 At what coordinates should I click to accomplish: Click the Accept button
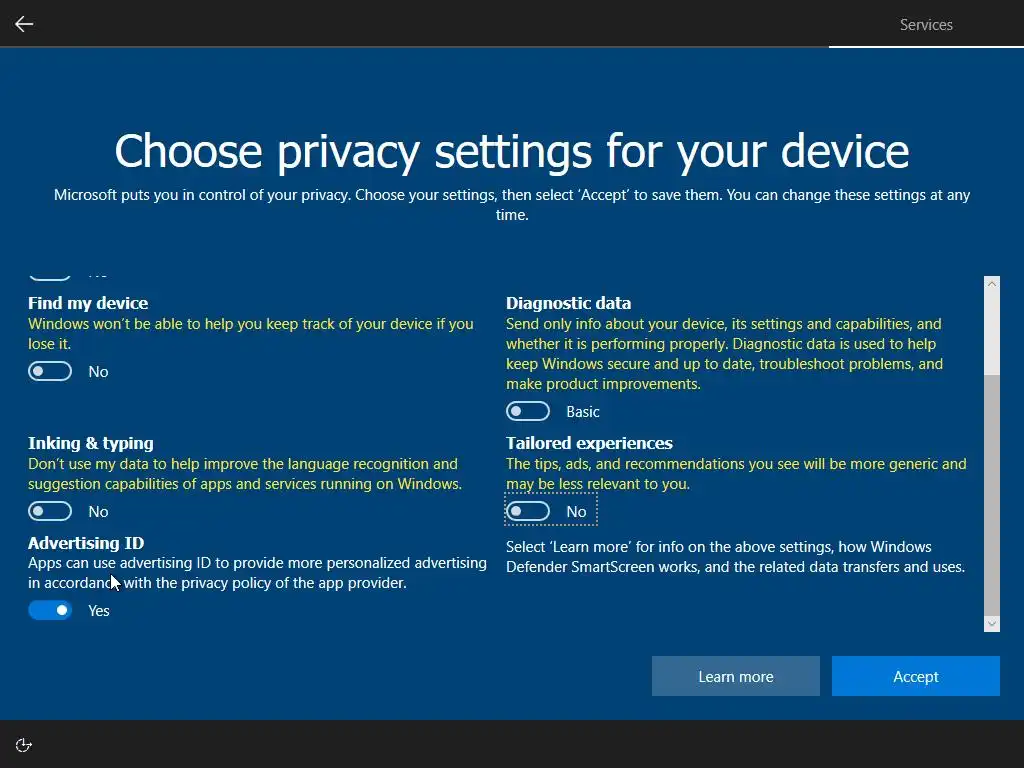(915, 677)
